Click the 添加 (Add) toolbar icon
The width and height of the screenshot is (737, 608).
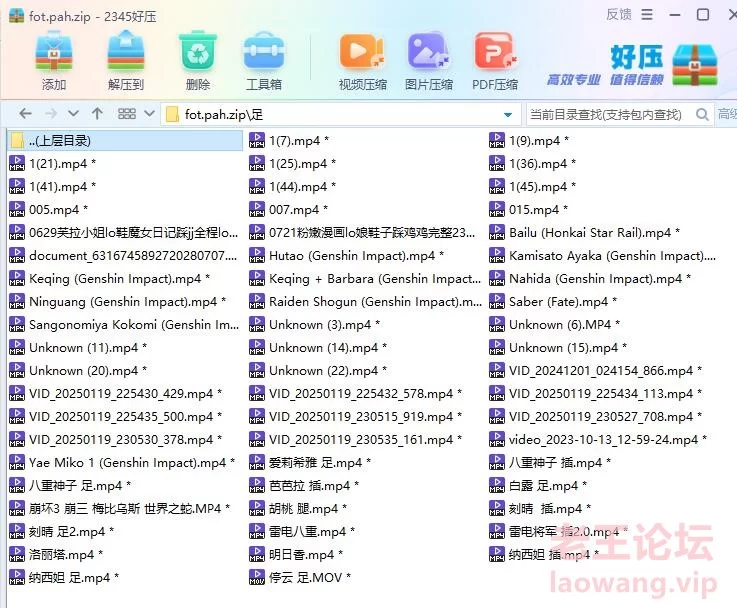tap(54, 52)
